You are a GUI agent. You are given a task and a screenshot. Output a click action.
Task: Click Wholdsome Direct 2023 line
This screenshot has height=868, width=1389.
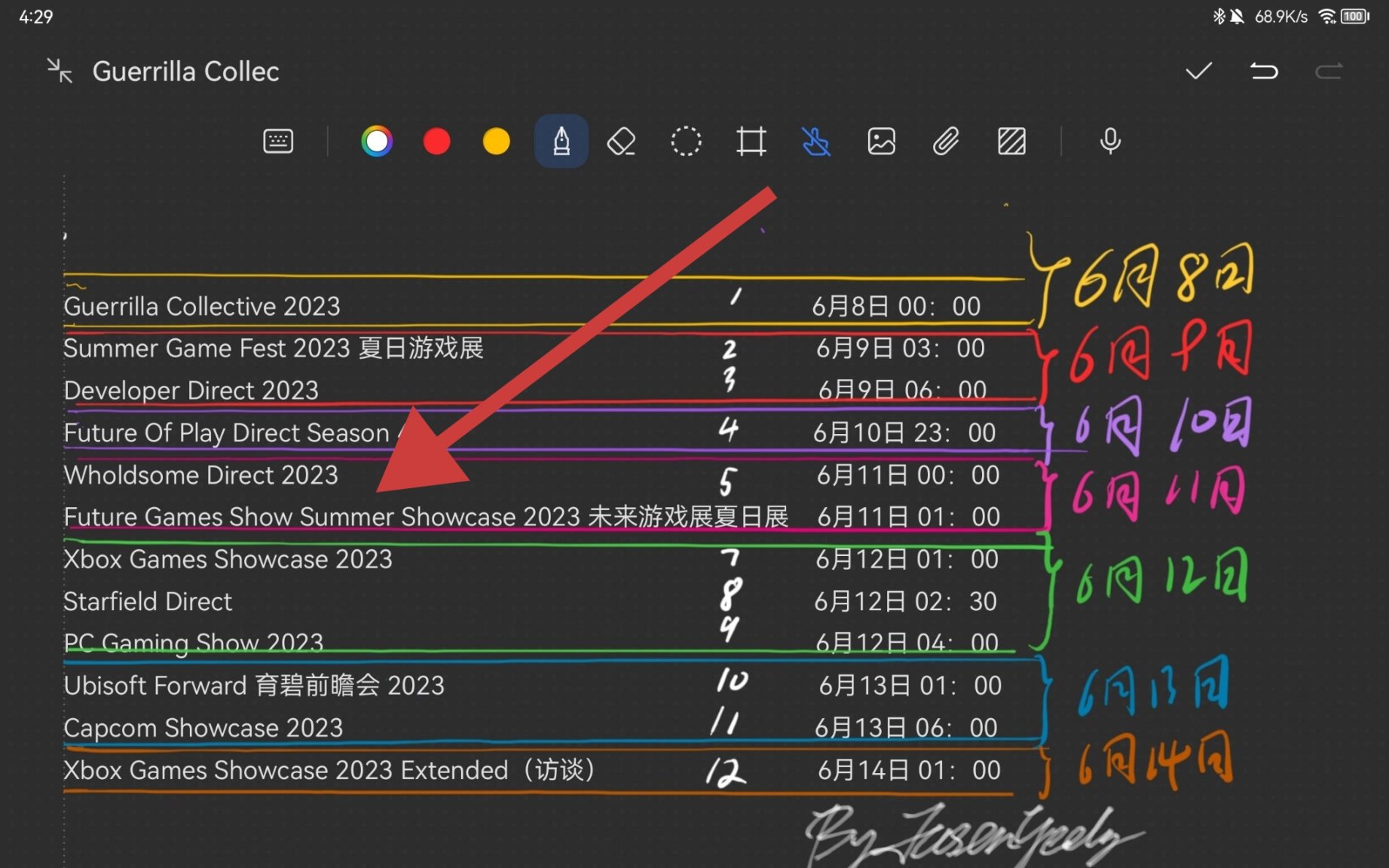pos(200,475)
